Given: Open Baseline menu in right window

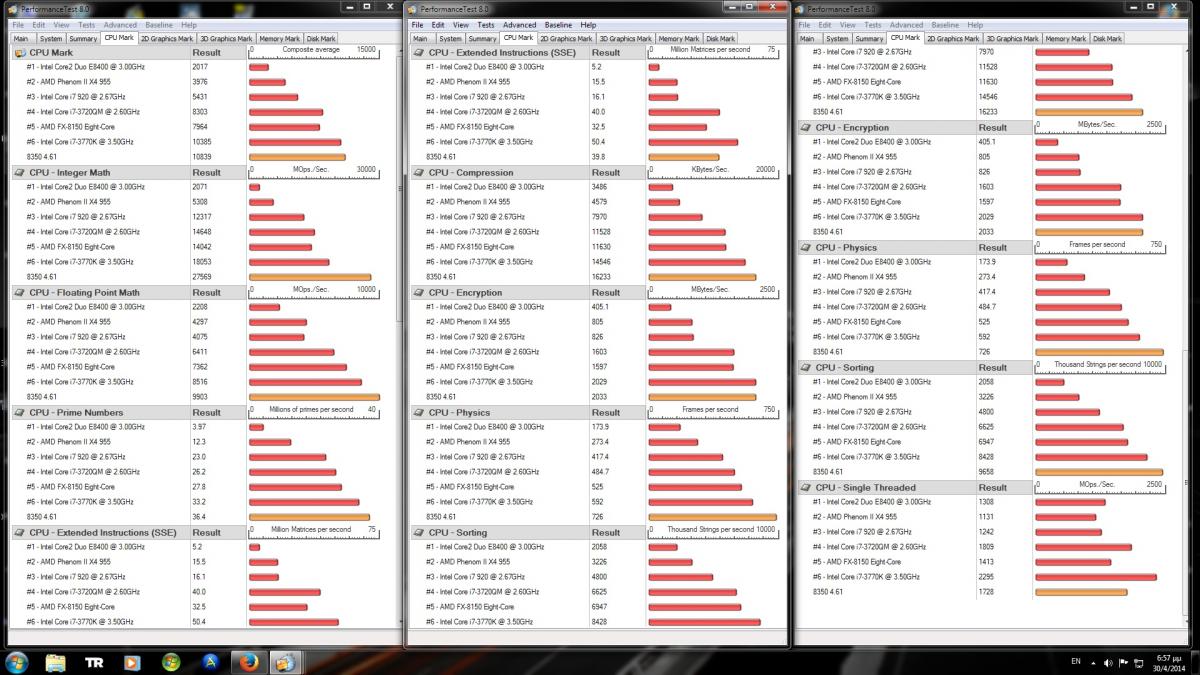Looking at the screenshot, I should click(x=945, y=24).
